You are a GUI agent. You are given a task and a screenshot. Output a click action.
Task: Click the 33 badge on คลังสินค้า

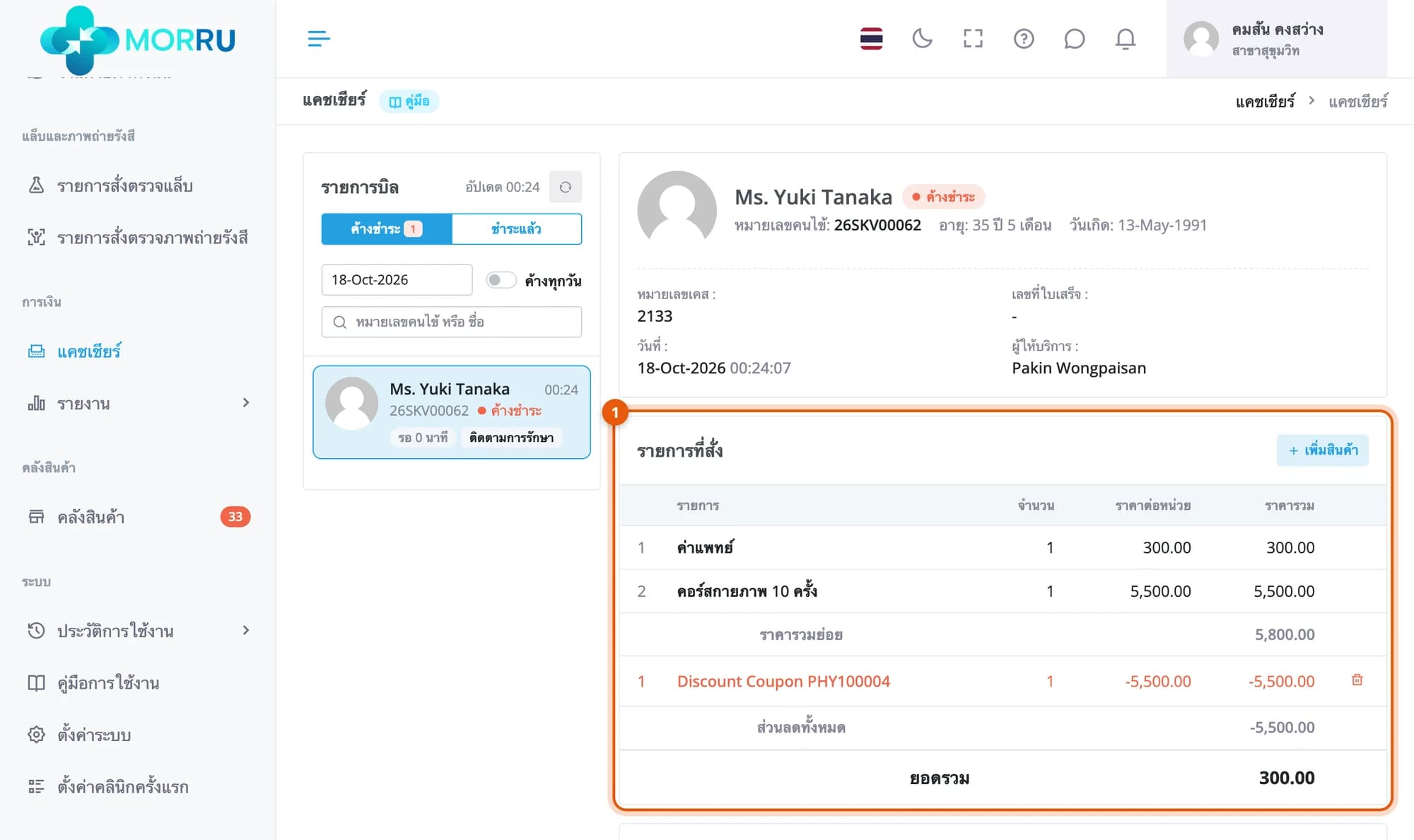pyautogui.click(x=235, y=517)
